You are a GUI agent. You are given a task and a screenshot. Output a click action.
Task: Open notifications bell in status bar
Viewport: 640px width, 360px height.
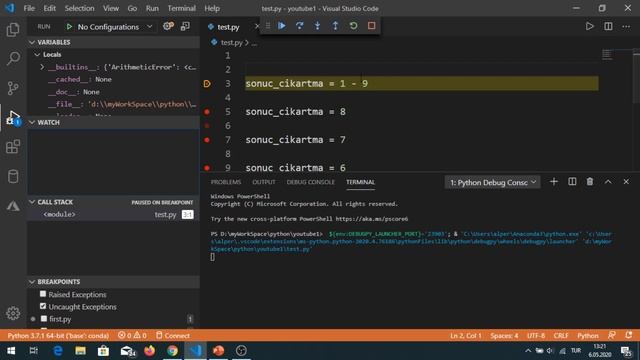629,335
